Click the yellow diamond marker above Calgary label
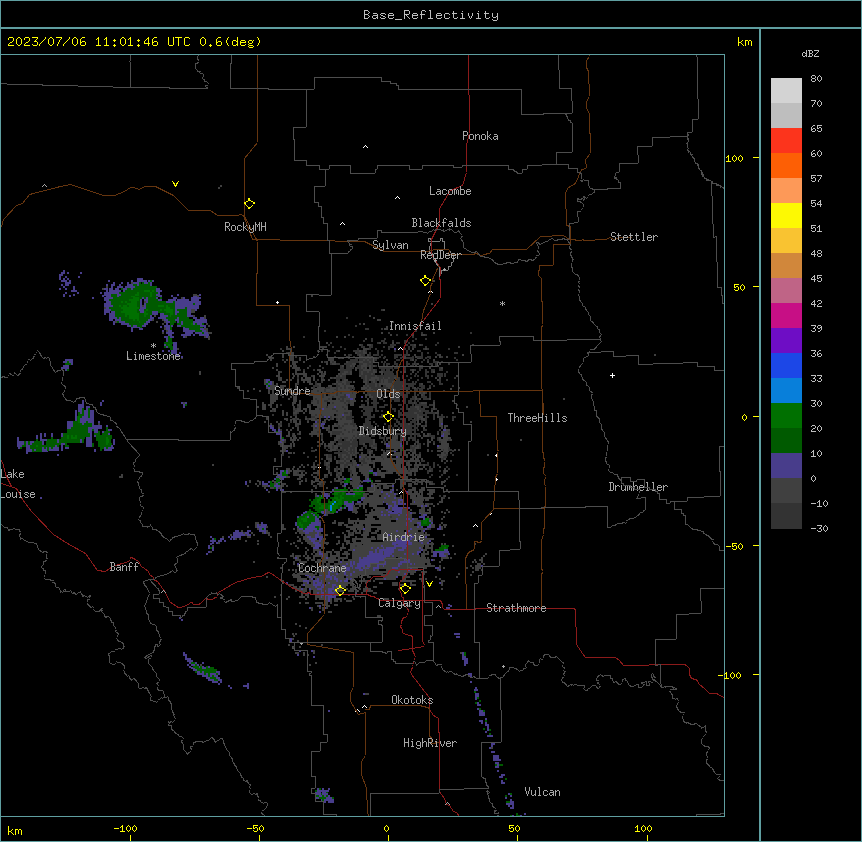 point(405,589)
